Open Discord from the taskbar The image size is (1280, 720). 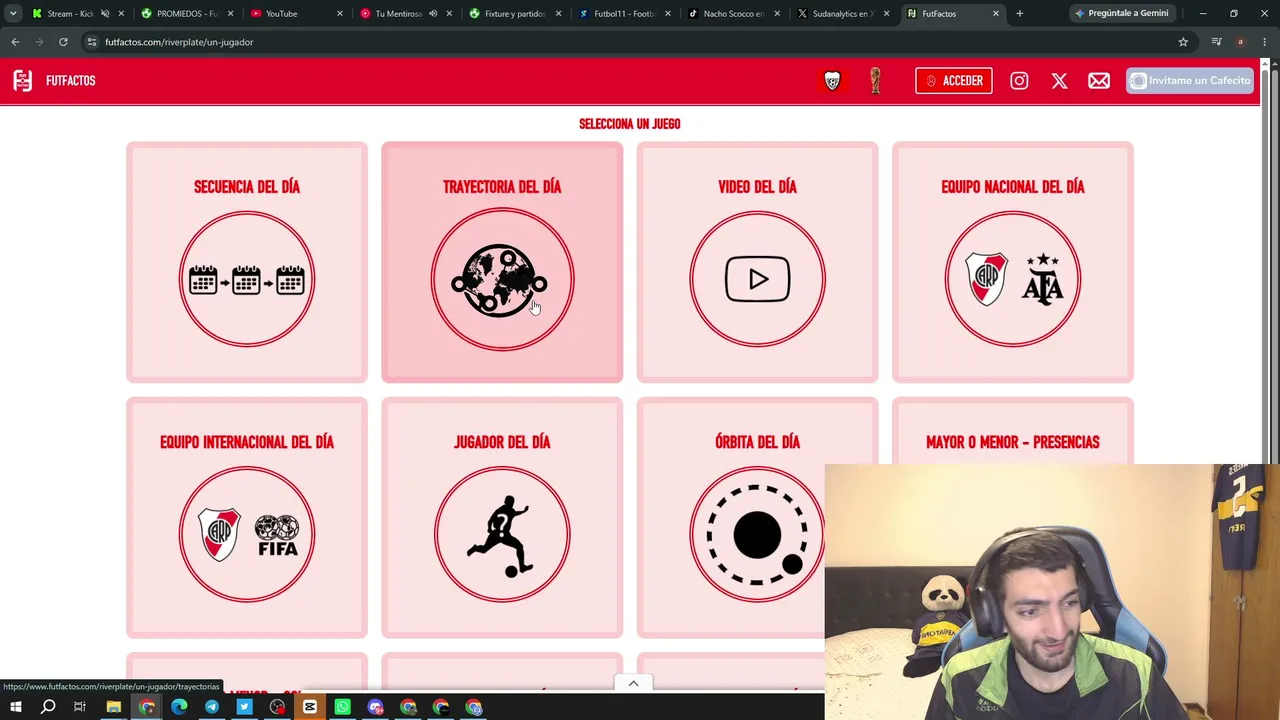375,708
